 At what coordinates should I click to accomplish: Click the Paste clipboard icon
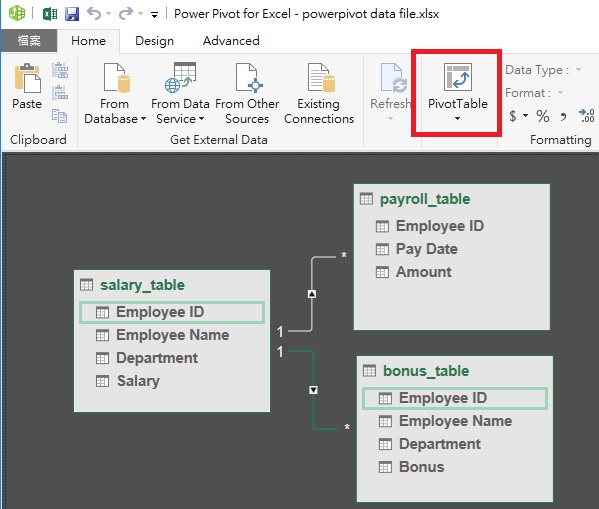27,78
